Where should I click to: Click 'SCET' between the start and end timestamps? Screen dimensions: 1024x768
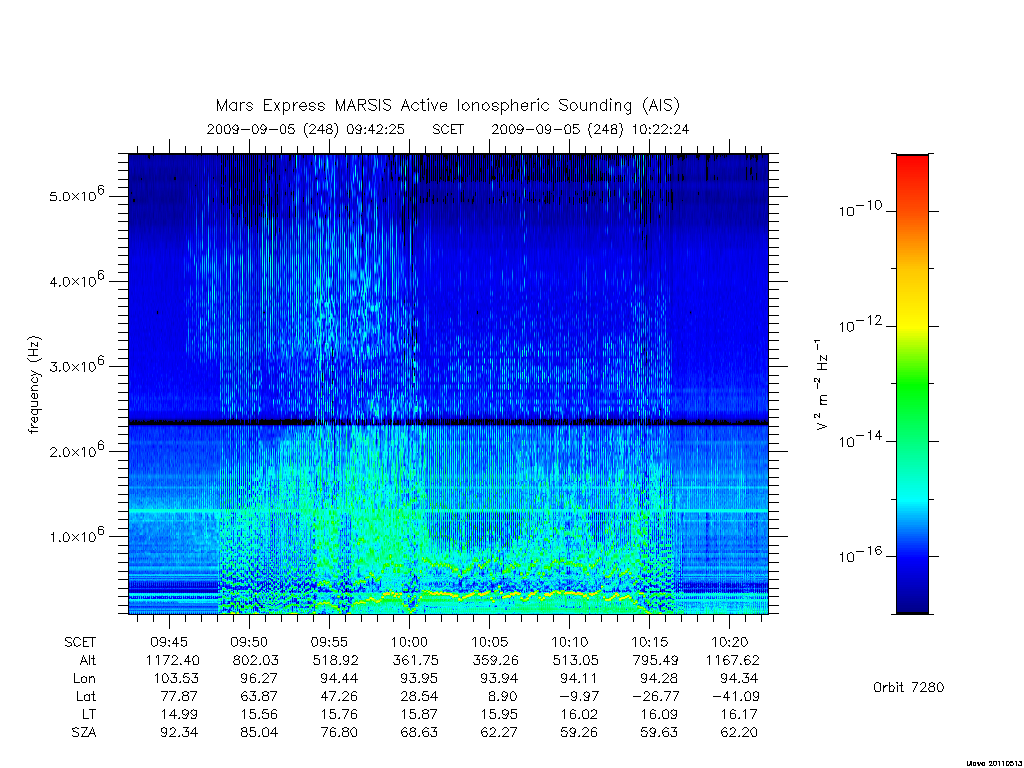pos(448,129)
